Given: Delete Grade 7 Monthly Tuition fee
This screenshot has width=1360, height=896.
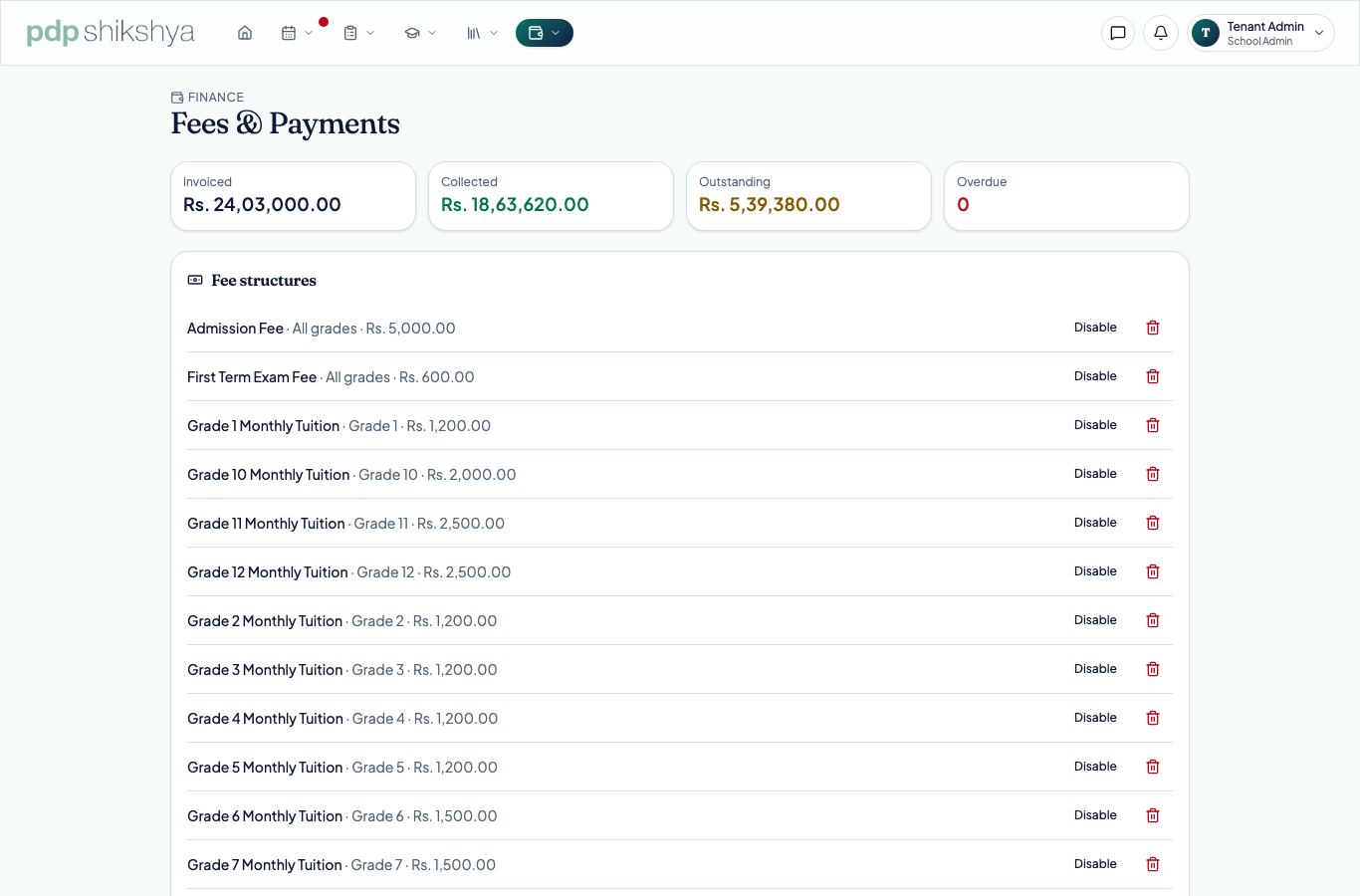Looking at the screenshot, I should (x=1153, y=864).
